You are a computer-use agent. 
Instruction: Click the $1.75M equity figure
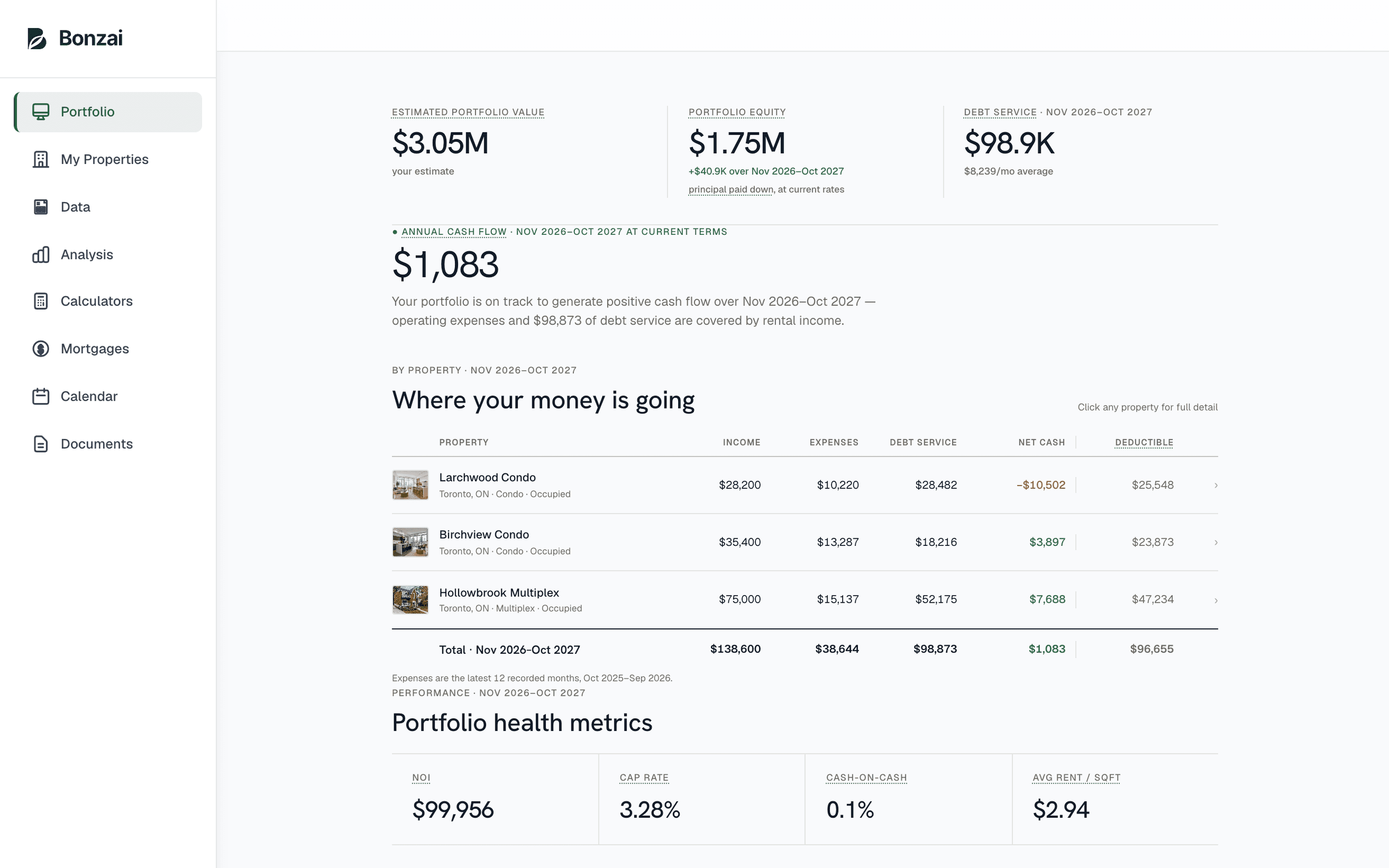(737, 143)
